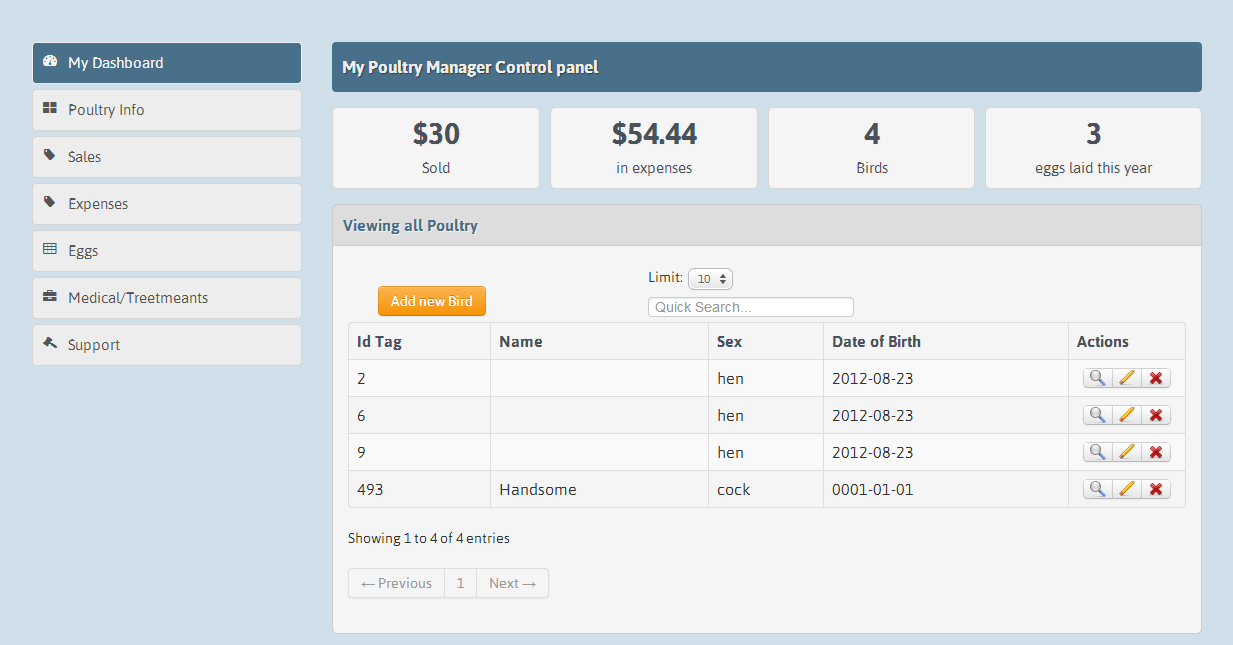
Task: Click the pencil icon for bird 9
Action: pyautogui.click(x=1127, y=452)
